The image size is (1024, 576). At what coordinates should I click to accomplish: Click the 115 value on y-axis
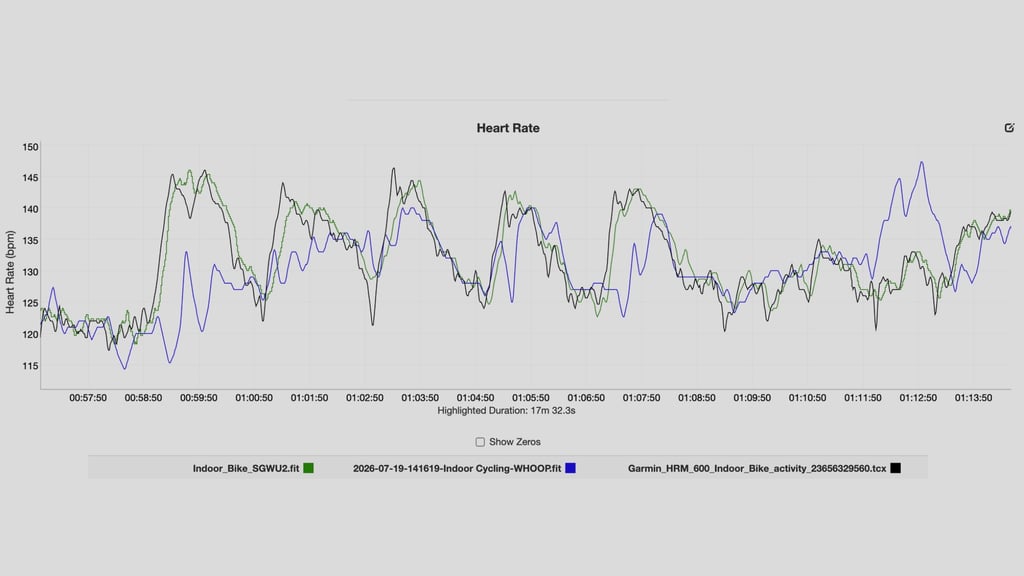30,366
